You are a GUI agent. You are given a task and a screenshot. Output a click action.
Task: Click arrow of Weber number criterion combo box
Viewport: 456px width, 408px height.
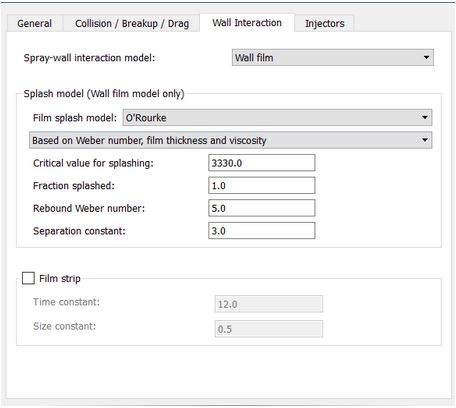tap(425, 140)
